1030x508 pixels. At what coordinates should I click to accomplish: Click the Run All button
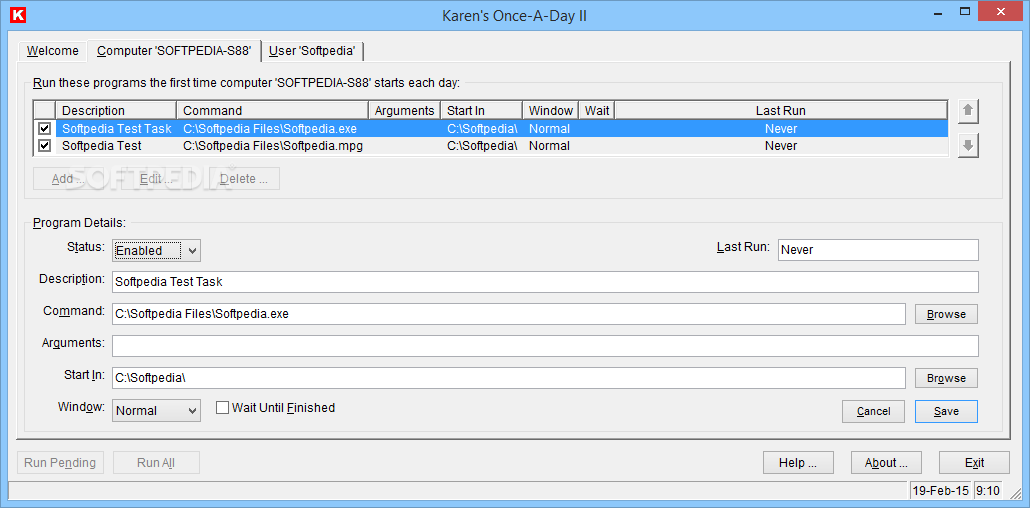[x=156, y=463]
